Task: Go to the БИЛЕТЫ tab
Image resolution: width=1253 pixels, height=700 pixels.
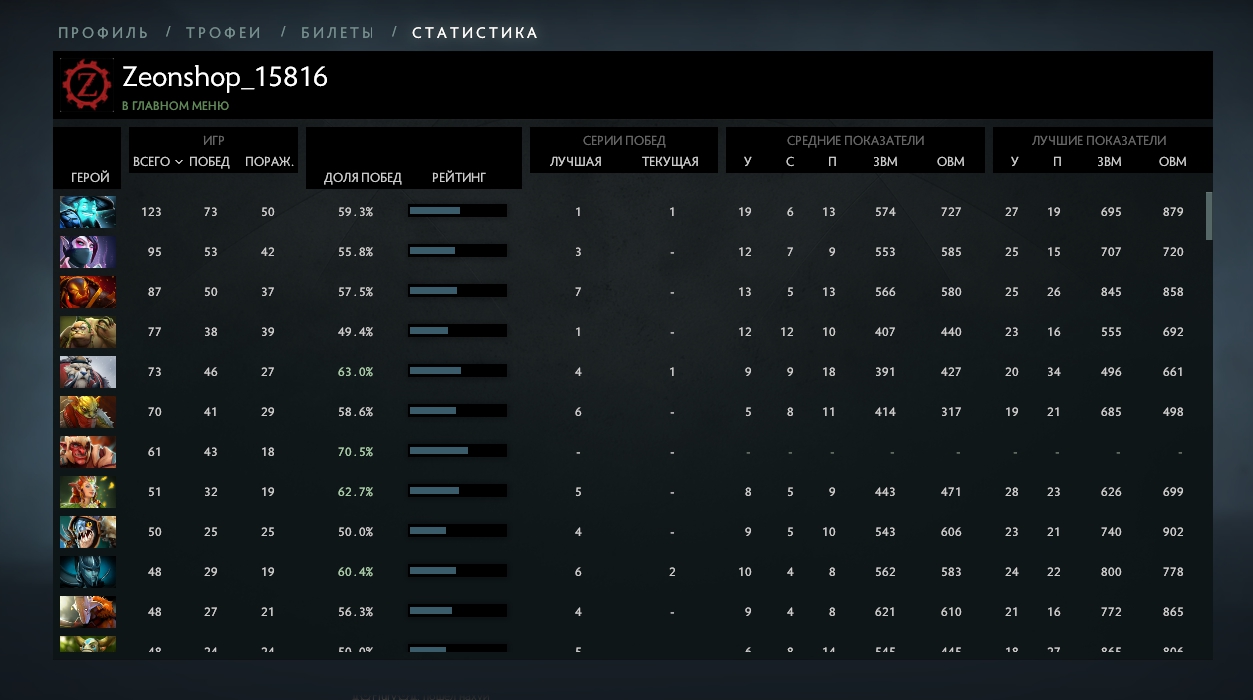Action: pyautogui.click(x=338, y=33)
